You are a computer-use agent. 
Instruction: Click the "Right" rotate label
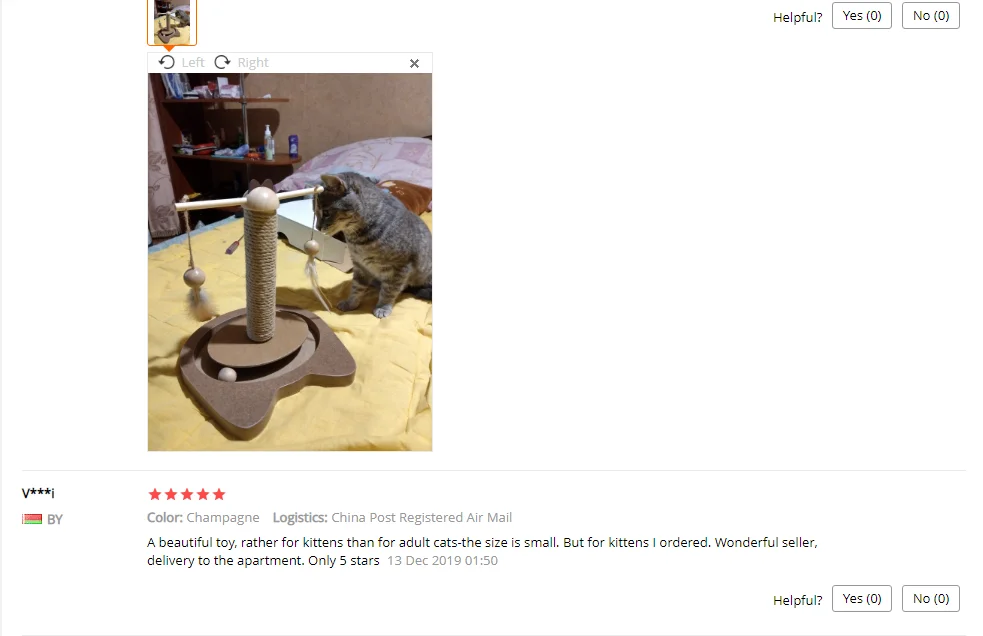(x=253, y=63)
